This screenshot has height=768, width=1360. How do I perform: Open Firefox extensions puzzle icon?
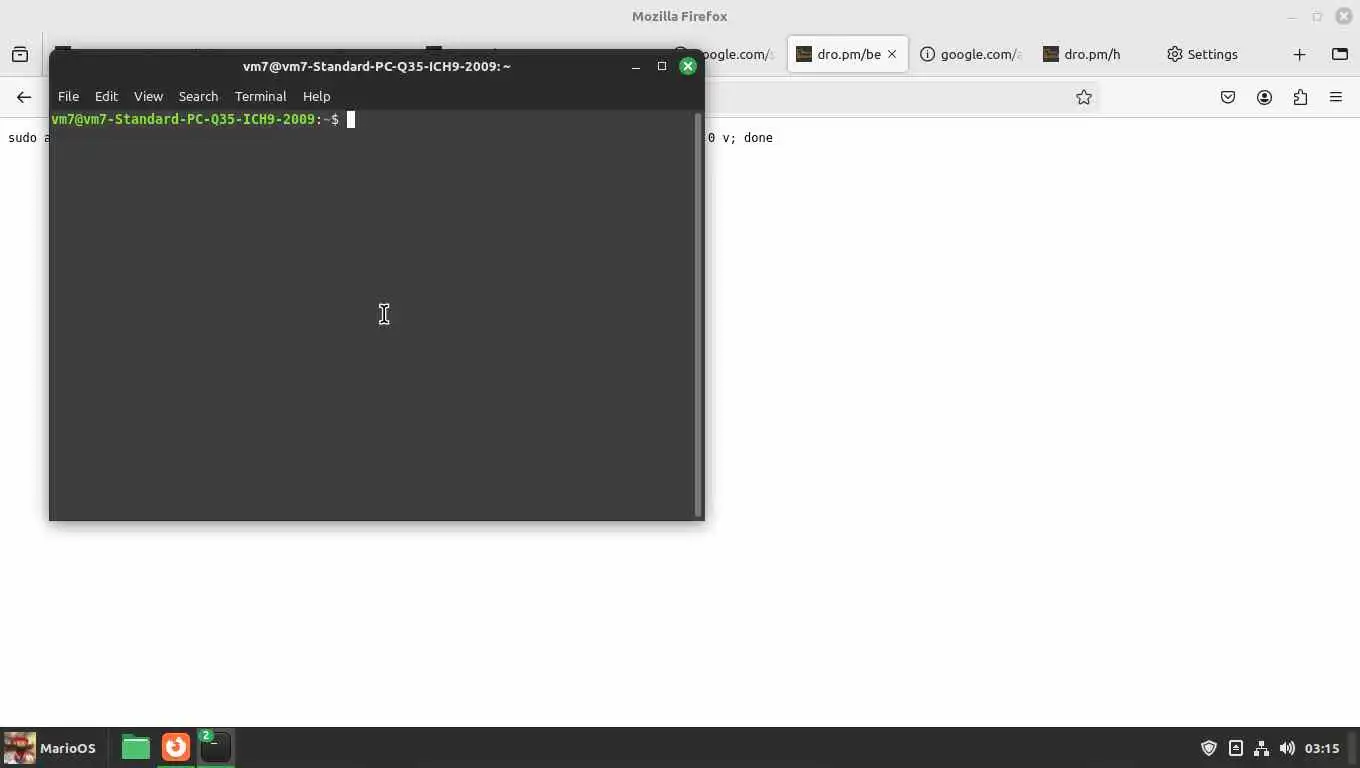1300,97
